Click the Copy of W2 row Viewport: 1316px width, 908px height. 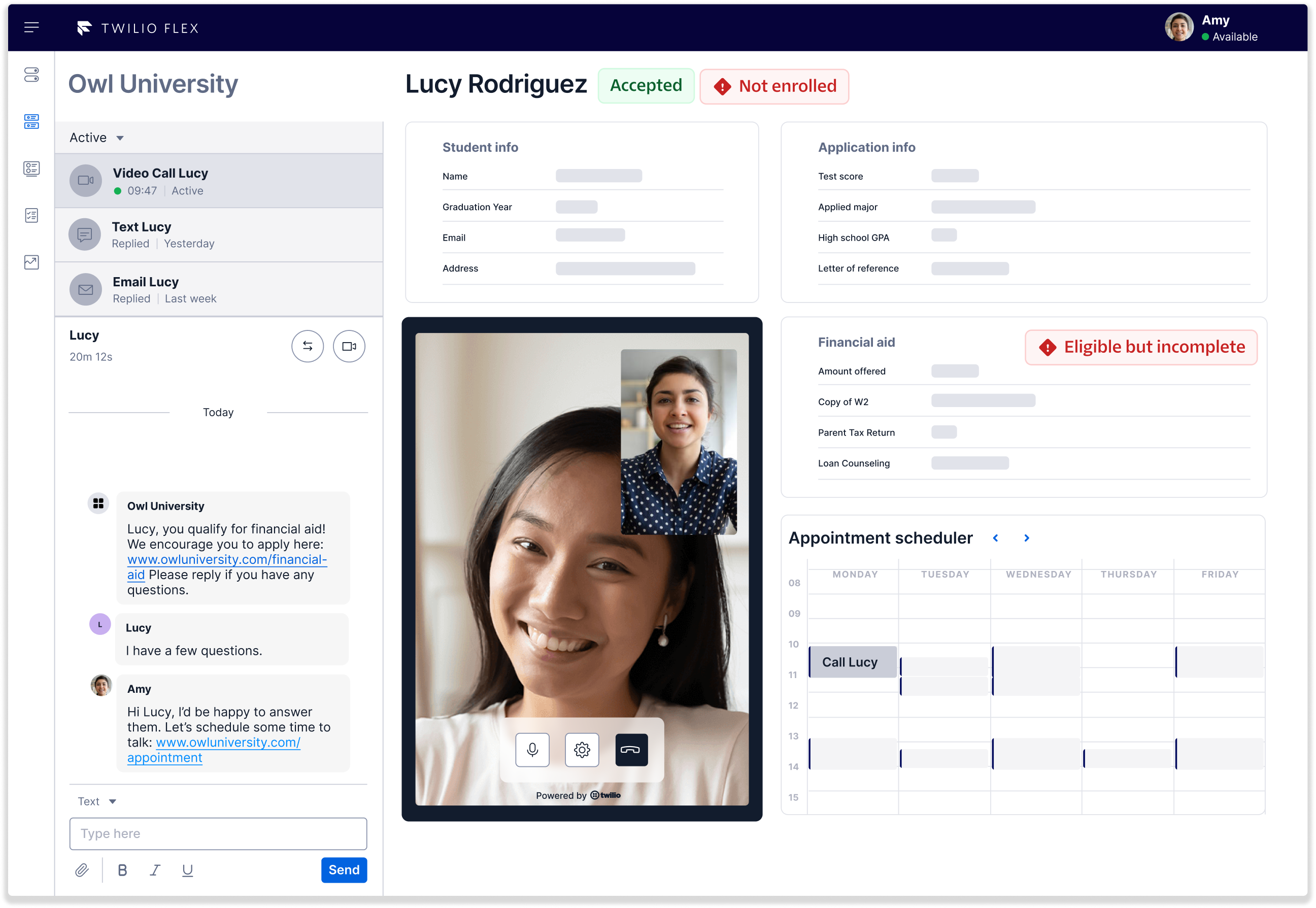pos(1034,402)
